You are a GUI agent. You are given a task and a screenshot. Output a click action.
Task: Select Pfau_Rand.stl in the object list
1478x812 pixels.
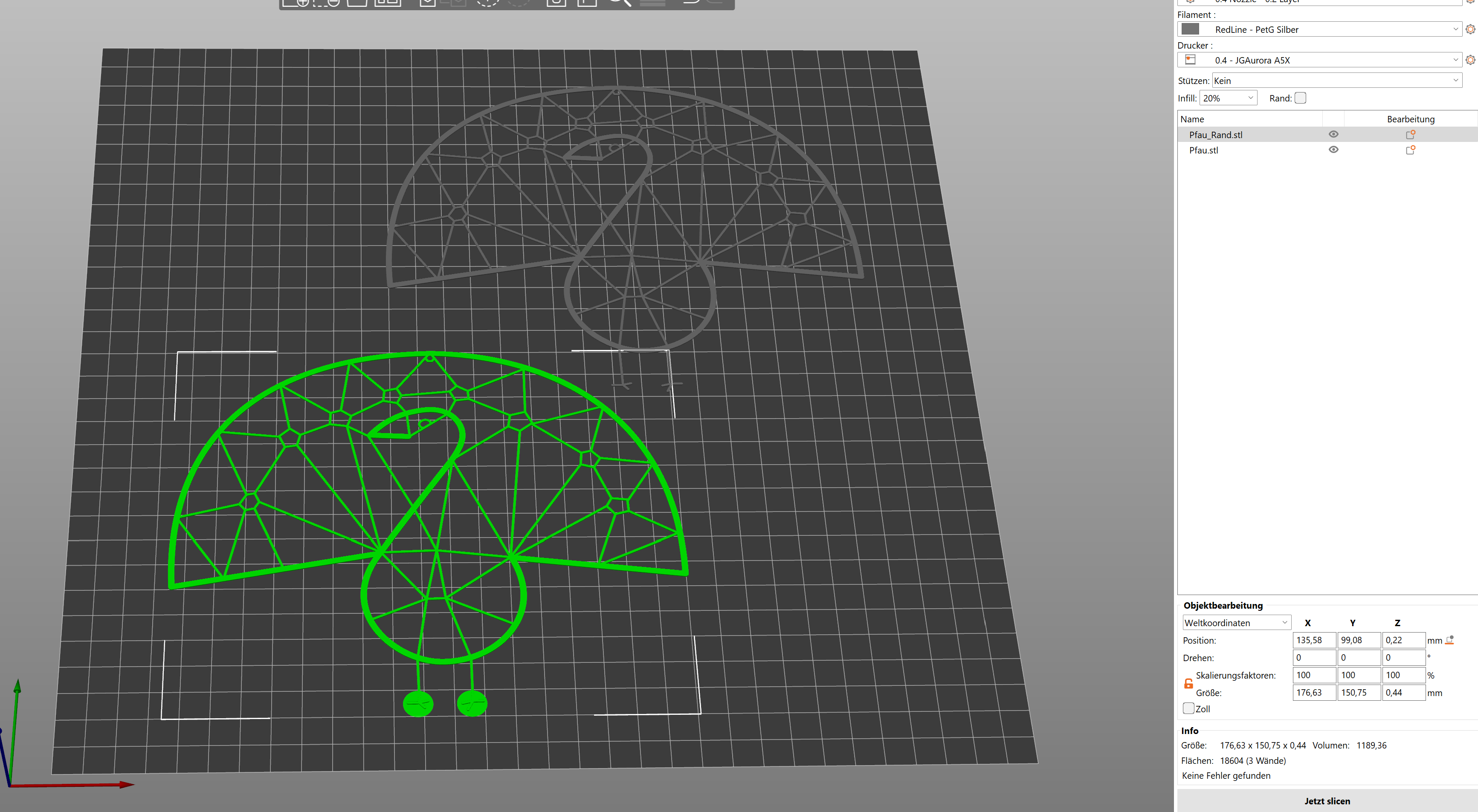(x=1216, y=135)
